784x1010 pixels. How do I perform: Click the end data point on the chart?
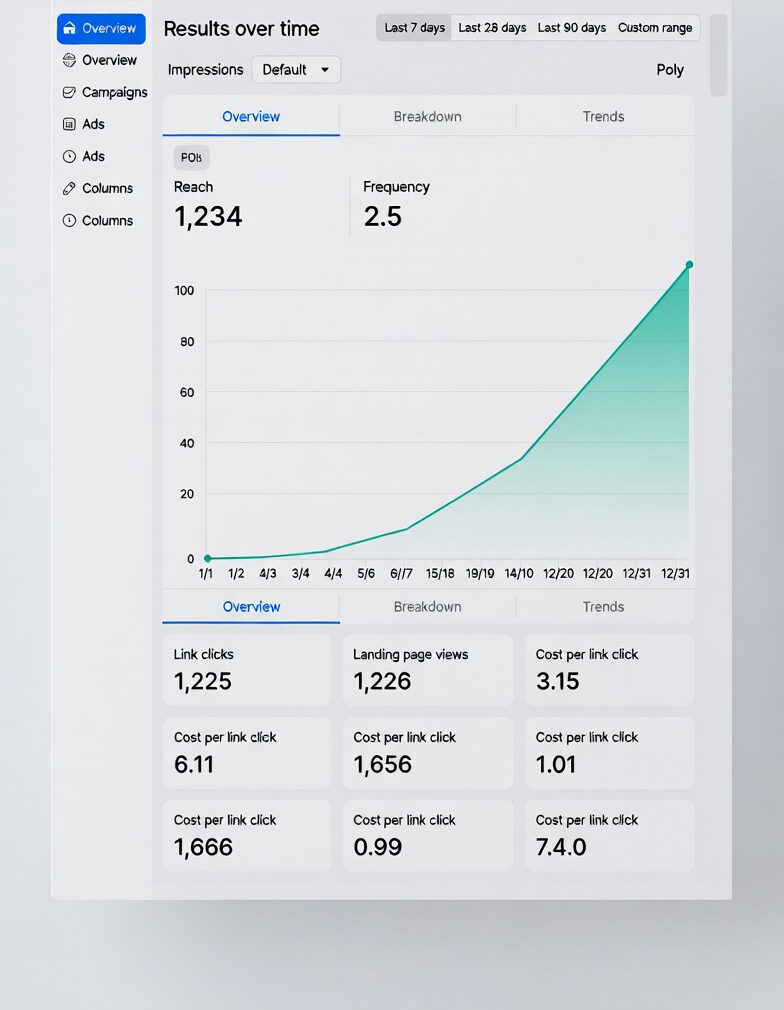click(x=689, y=265)
